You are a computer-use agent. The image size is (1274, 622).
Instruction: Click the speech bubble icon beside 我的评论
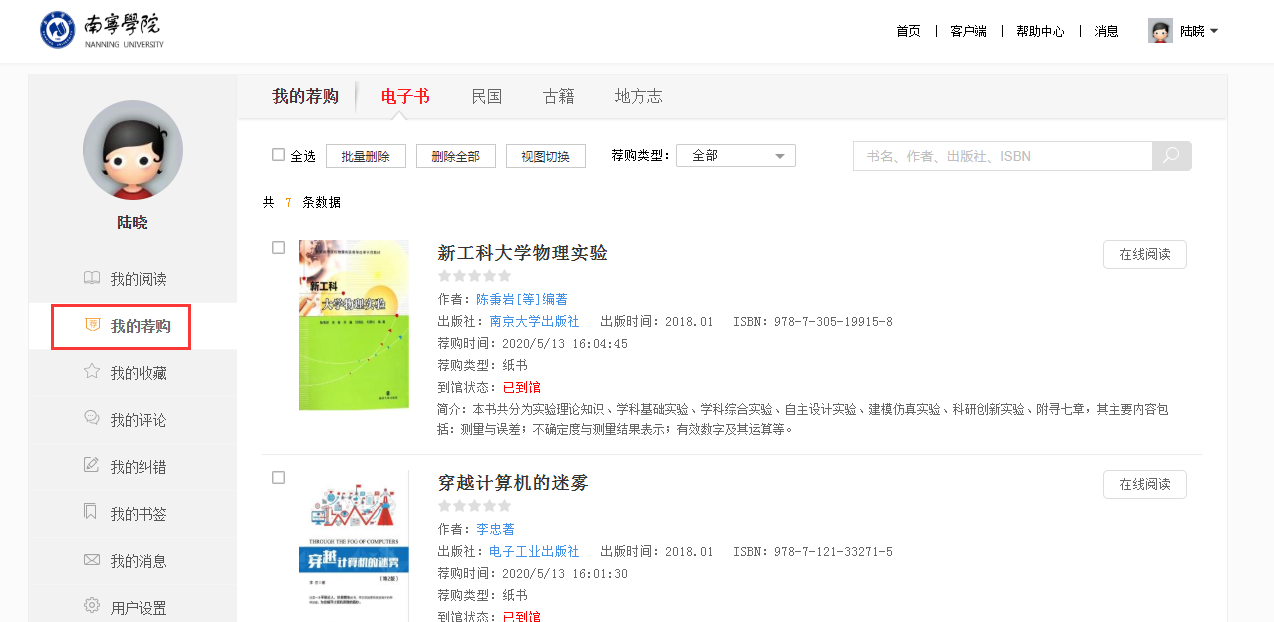click(x=92, y=419)
